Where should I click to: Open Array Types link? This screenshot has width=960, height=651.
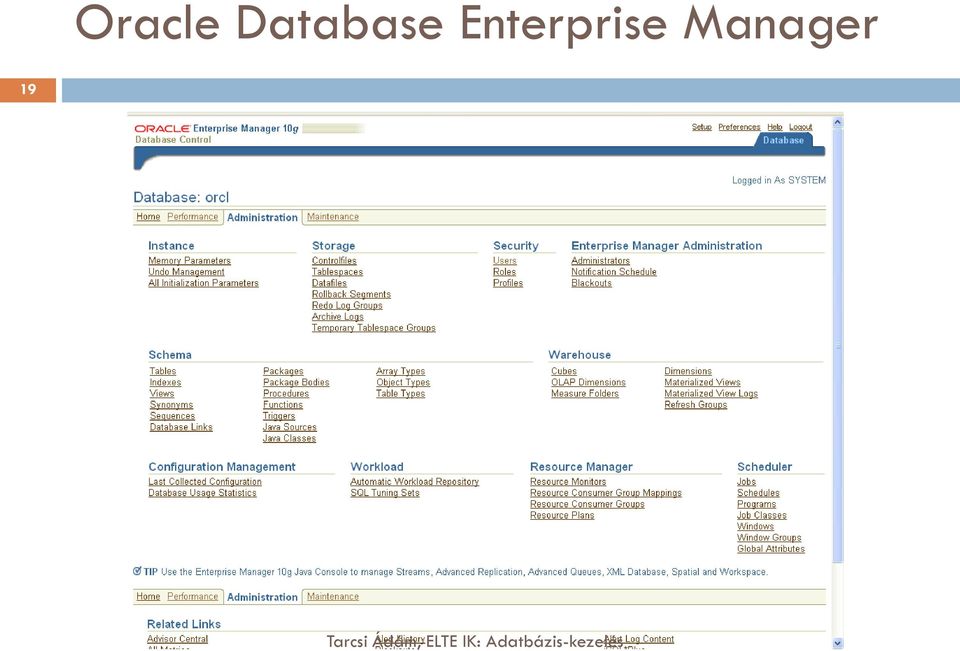(x=400, y=371)
